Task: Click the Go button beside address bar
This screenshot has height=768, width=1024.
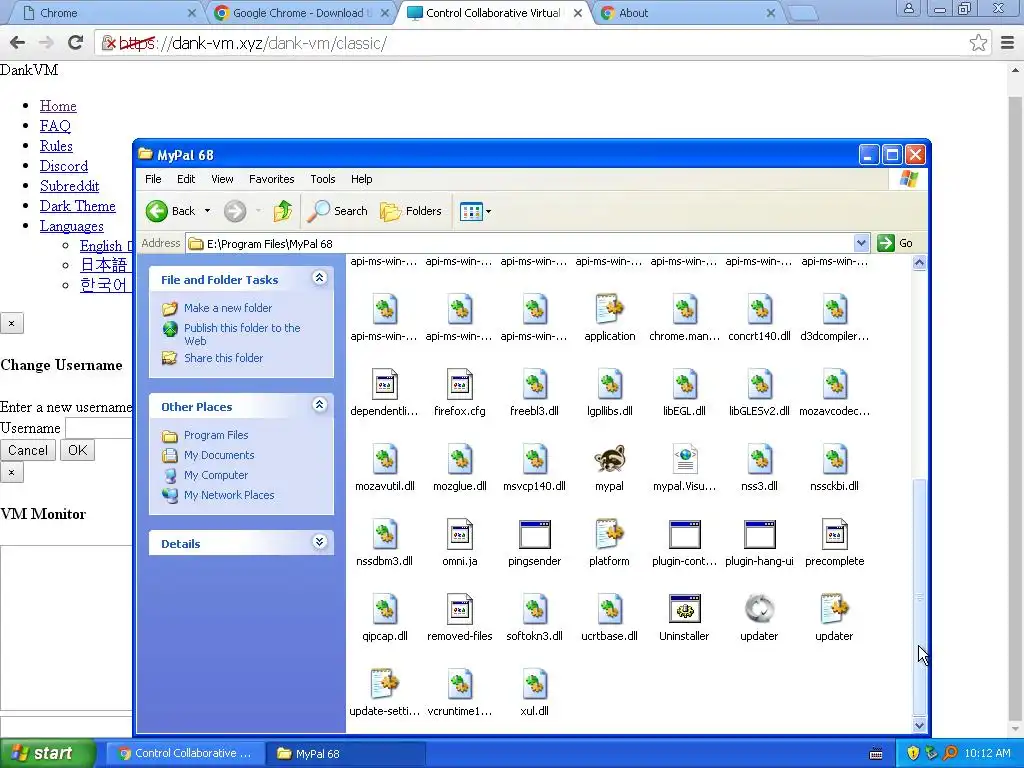Action: tap(895, 243)
